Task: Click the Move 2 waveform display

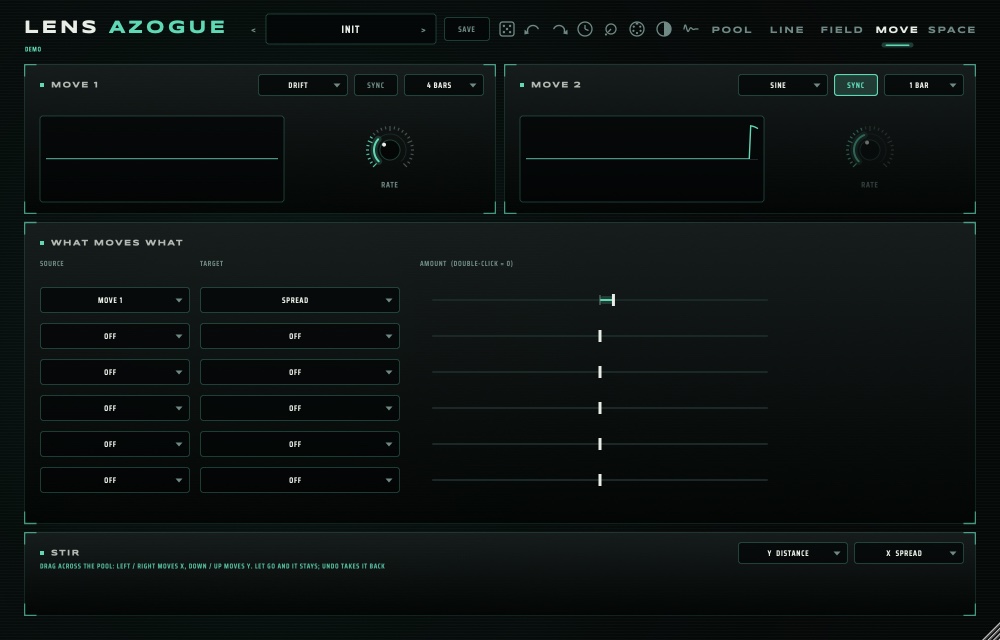Action: coord(642,159)
